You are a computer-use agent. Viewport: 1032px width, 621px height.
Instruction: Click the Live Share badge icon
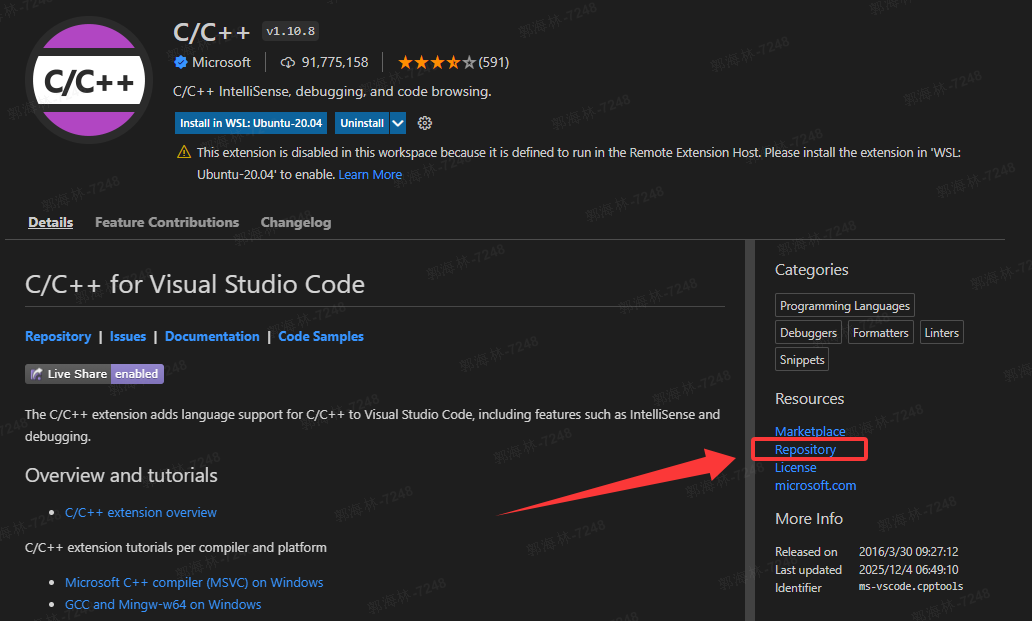36,373
